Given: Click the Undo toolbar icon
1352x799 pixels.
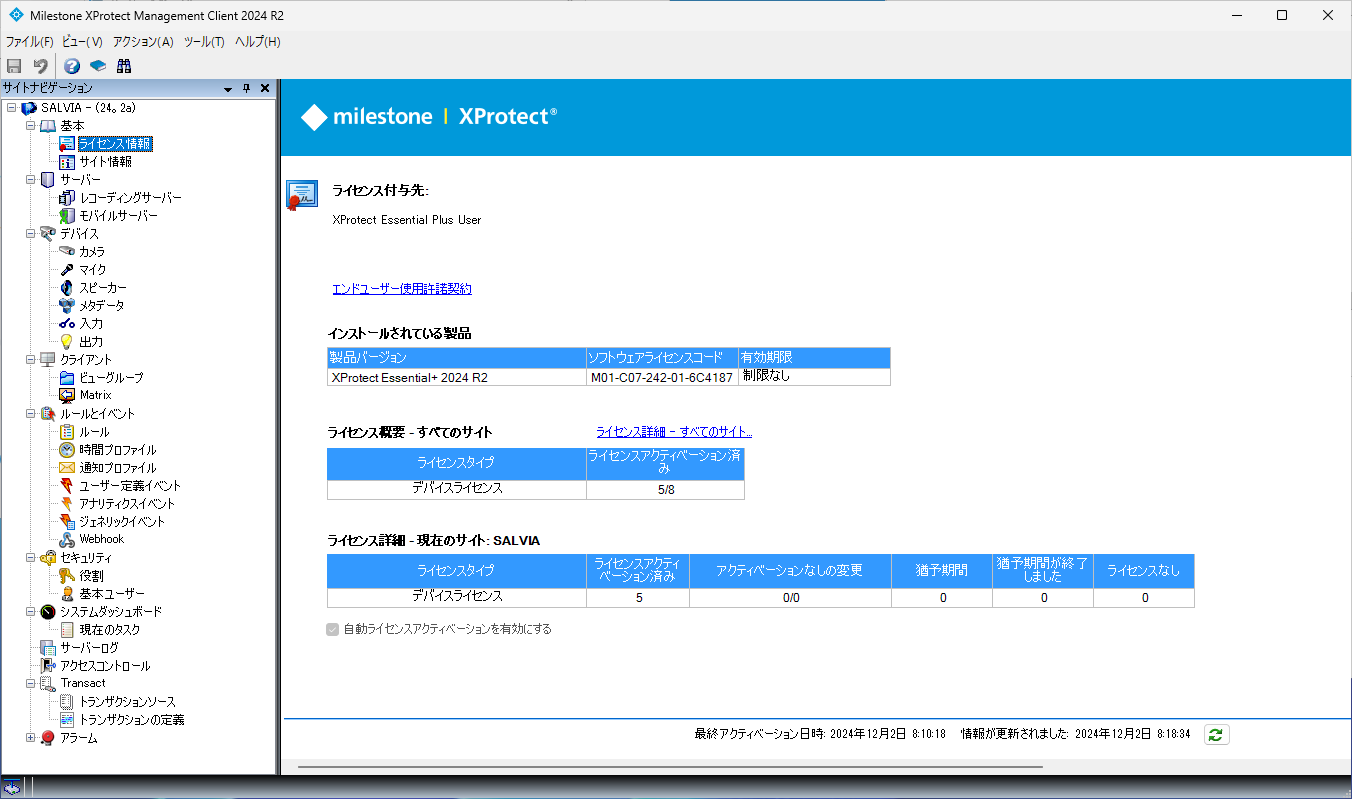Looking at the screenshot, I should 41,66.
